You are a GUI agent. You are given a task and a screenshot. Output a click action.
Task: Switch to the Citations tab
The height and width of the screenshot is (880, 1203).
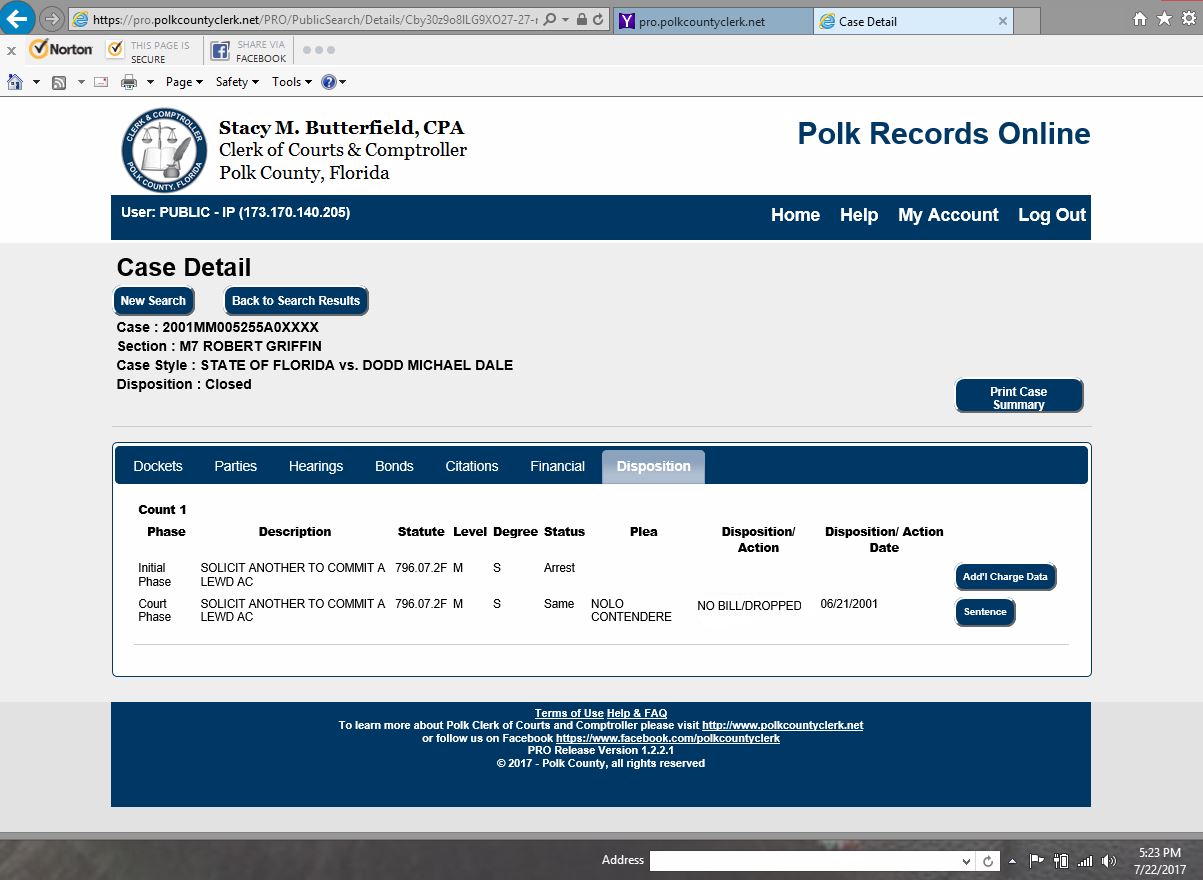(472, 466)
